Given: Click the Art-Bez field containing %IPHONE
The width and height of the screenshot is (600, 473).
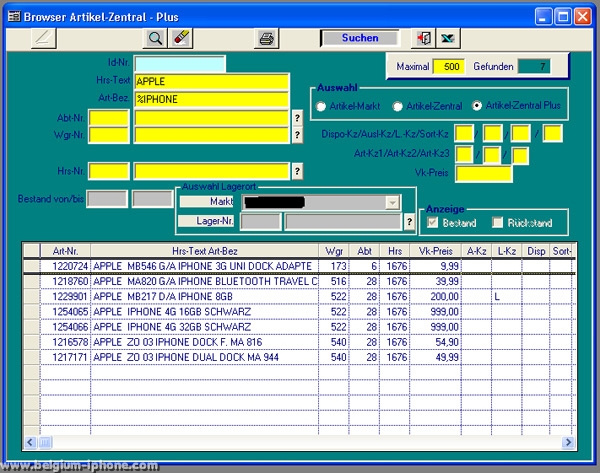Looking at the screenshot, I should point(212,99).
